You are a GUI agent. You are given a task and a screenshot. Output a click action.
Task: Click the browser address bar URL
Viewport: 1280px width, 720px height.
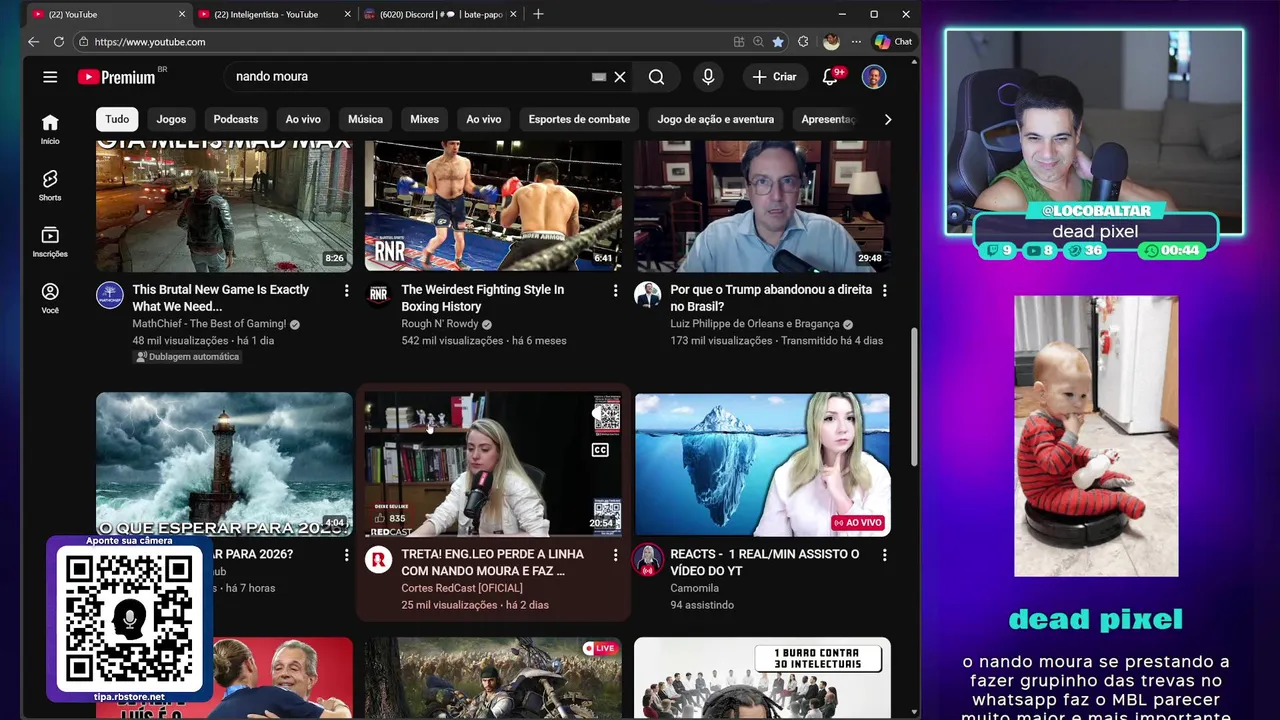[x=150, y=42]
